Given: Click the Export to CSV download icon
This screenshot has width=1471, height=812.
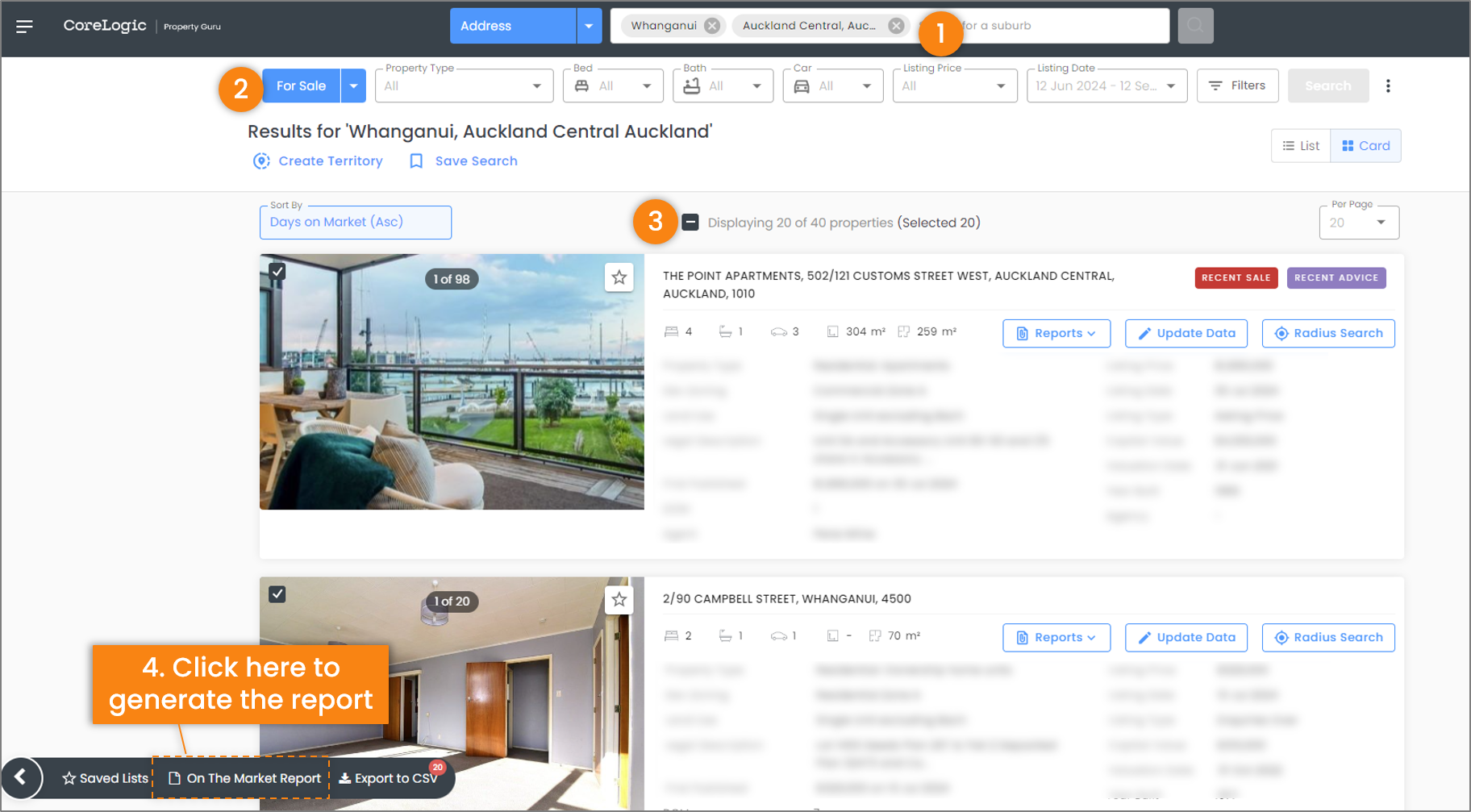Looking at the screenshot, I should pyautogui.click(x=345, y=778).
